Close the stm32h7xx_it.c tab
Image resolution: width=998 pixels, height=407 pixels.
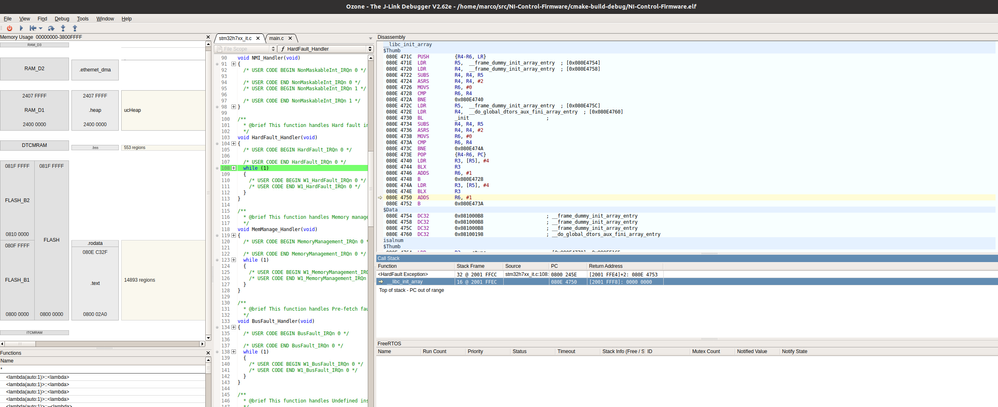(x=258, y=39)
